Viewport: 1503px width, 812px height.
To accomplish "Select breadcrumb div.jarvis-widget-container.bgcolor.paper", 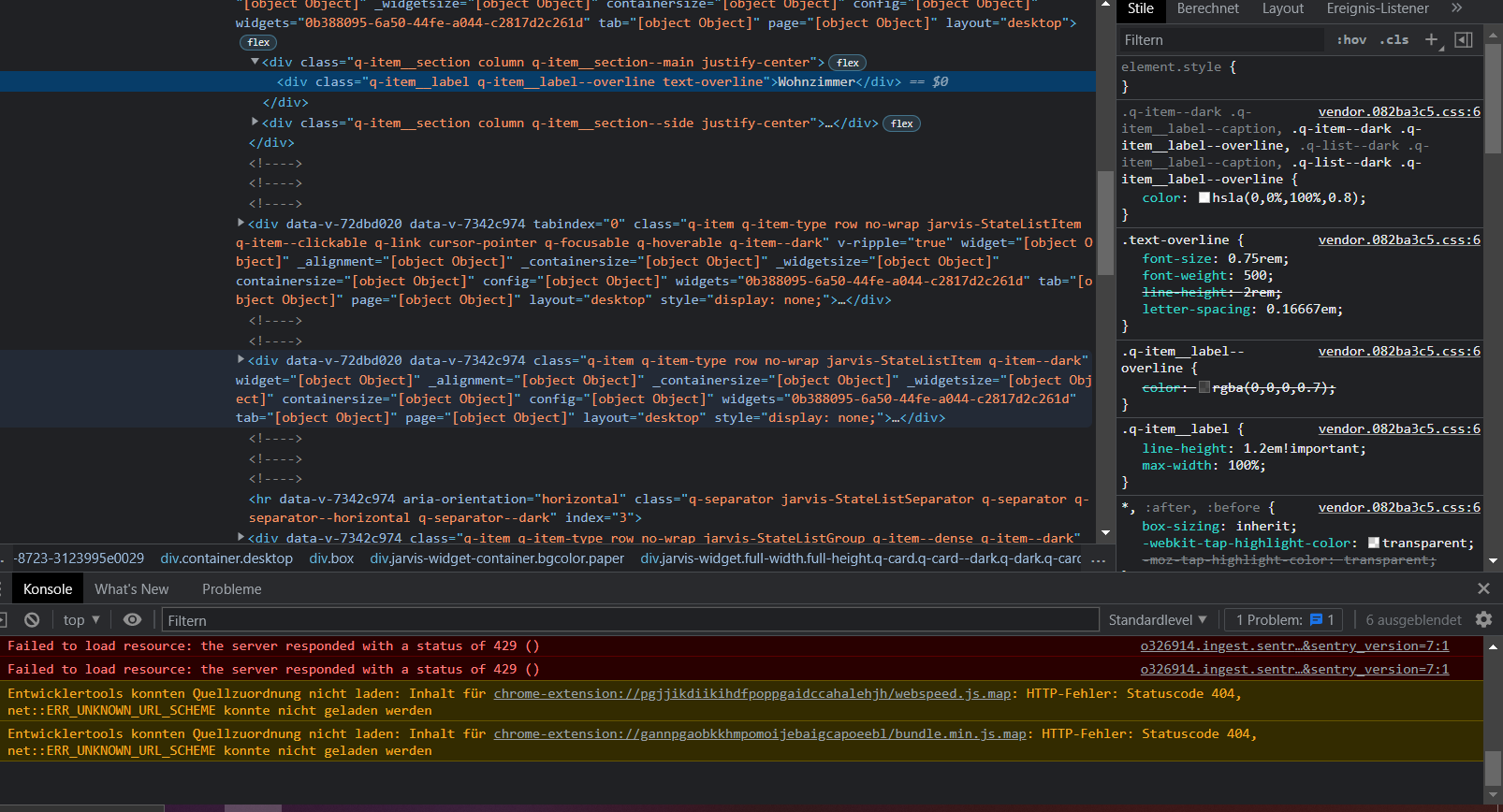I will click(x=497, y=558).
